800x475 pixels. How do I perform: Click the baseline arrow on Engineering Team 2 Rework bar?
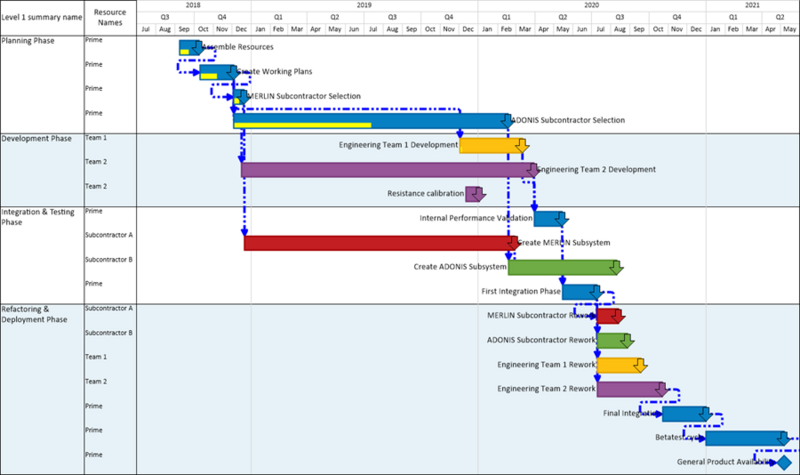tap(662, 389)
